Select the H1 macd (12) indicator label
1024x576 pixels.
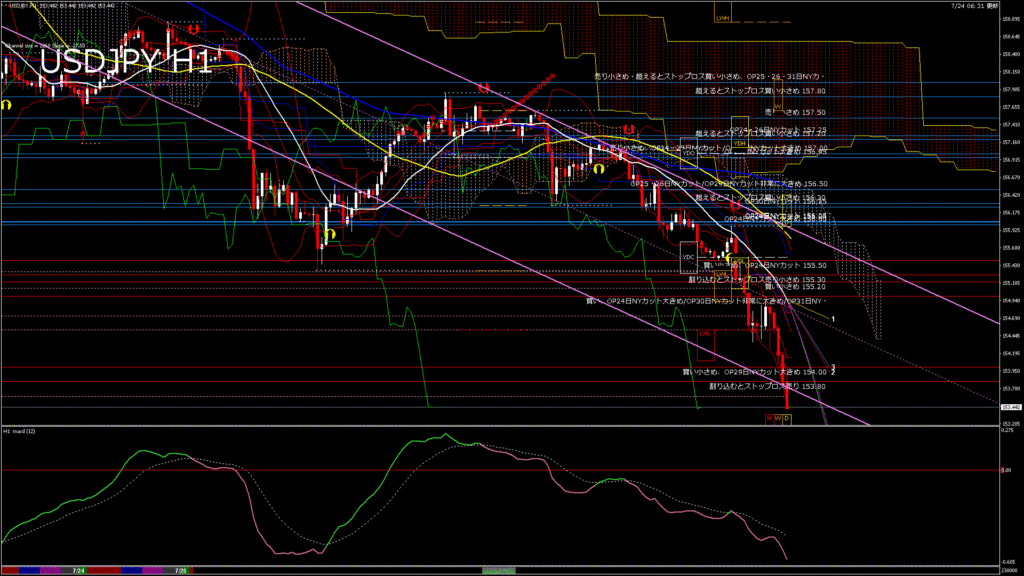pos(20,431)
